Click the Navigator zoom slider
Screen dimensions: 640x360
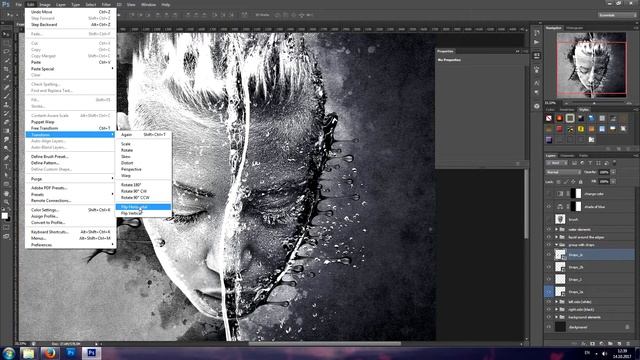pos(594,103)
